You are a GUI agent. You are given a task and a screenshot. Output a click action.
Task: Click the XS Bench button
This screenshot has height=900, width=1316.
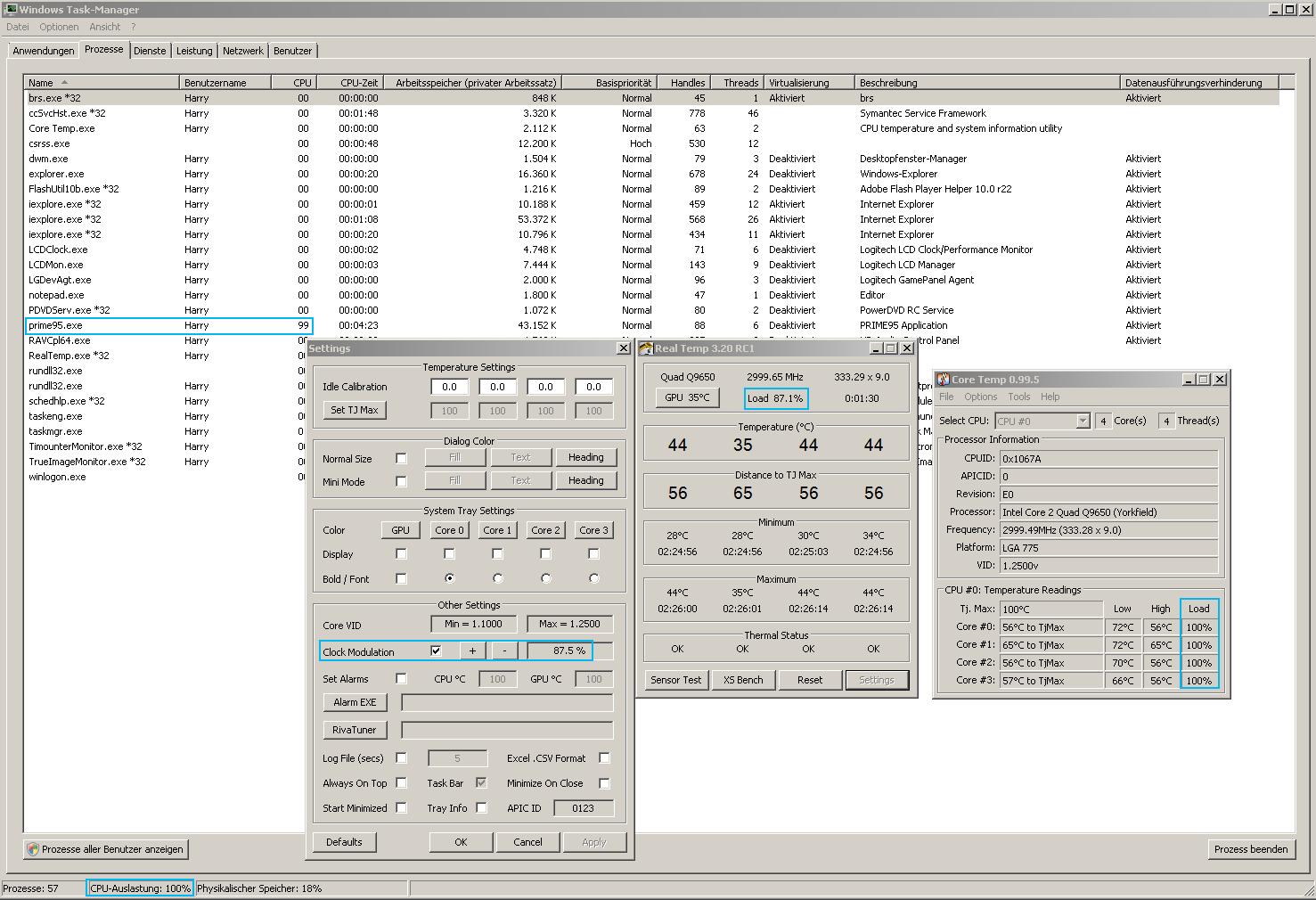[x=743, y=680]
